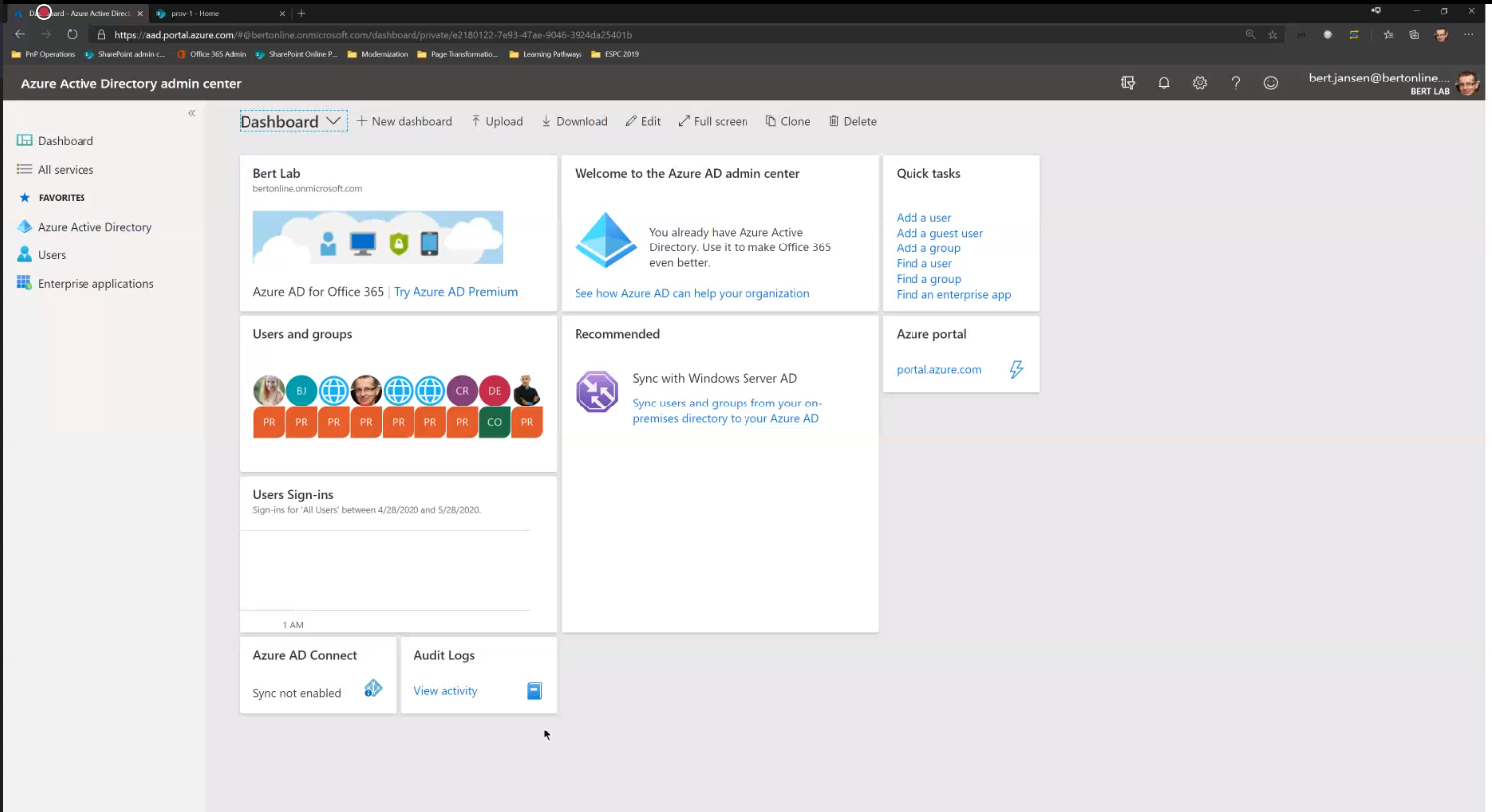Screen dimensions: 1492x812
Task: Click the bert.jansen account avatar
Action: coord(1468,82)
